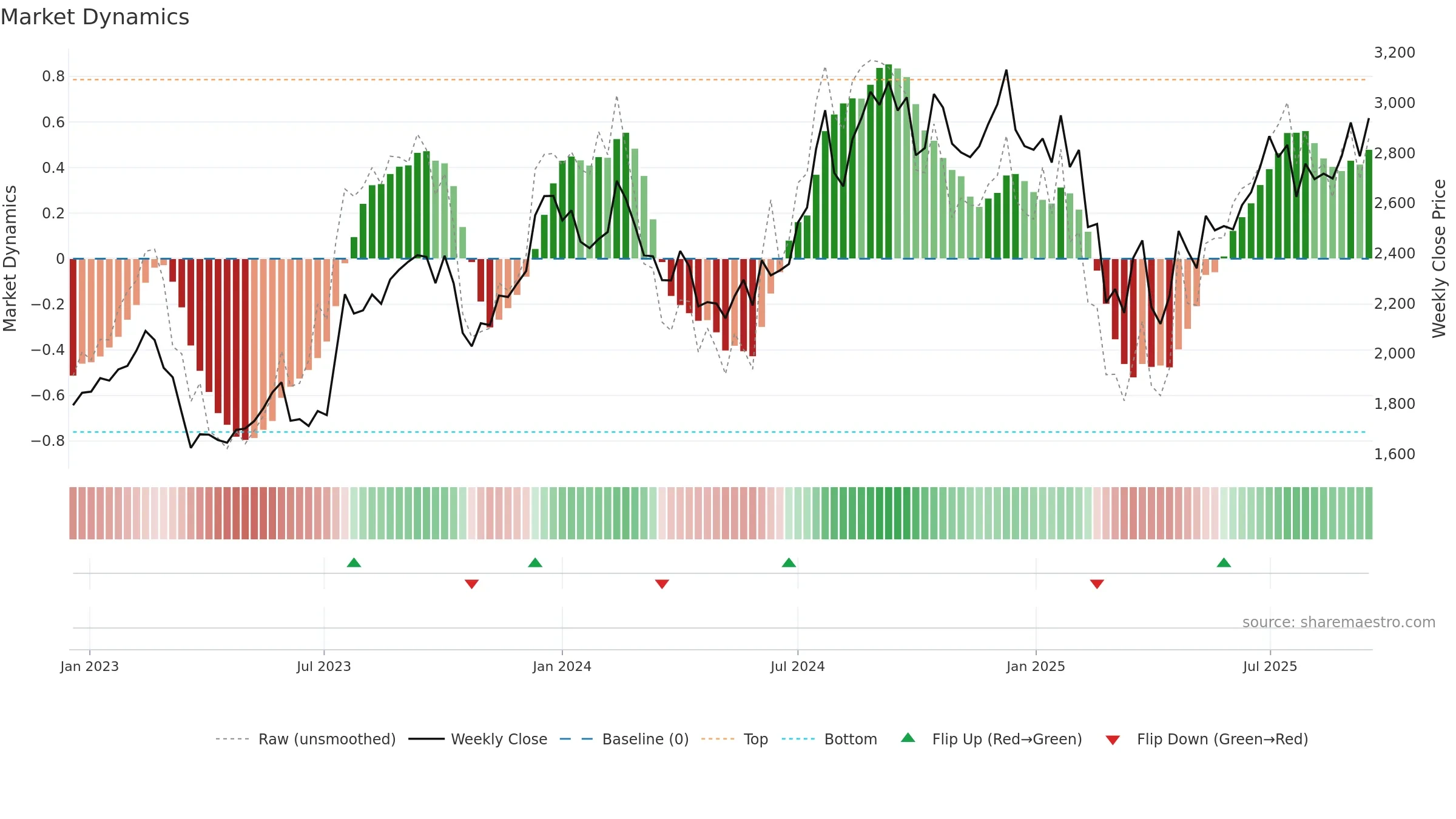Click the Jul 2024 x-axis label
Viewport: 1456px width, 819px height.
pyautogui.click(x=798, y=666)
